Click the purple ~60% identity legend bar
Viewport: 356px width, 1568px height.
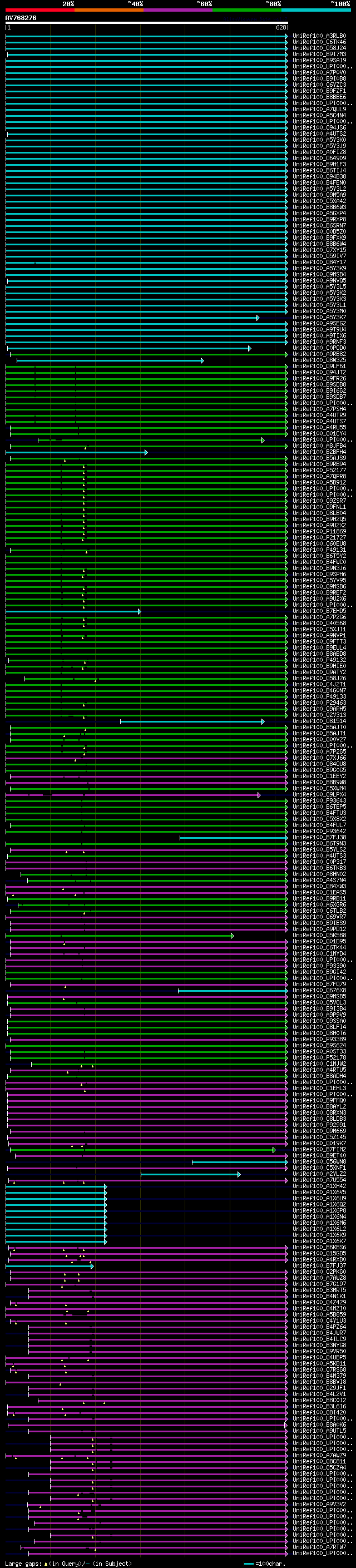tap(179, 11)
